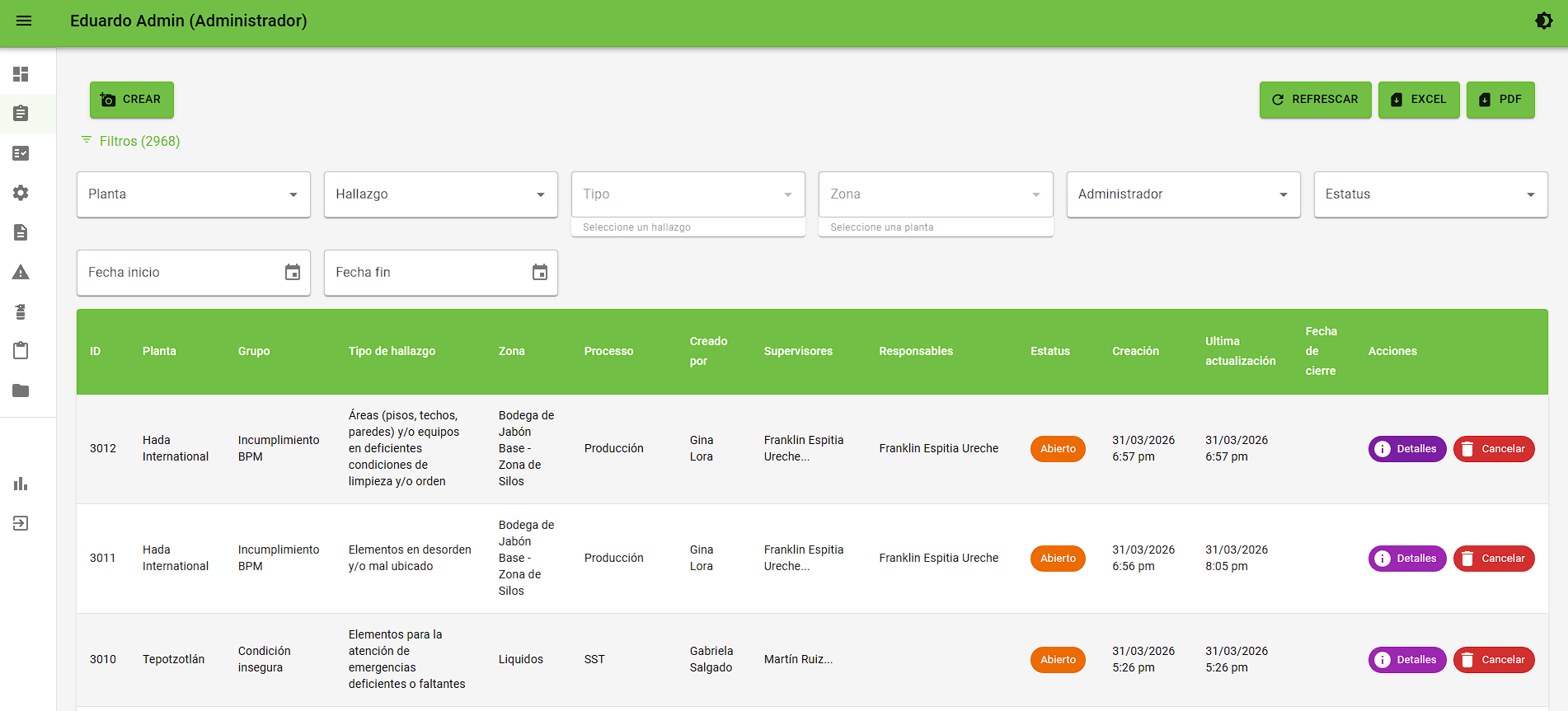Expand the Hallazgo dropdown filter
This screenshot has height=711, width=1568.
coord(441,194)
